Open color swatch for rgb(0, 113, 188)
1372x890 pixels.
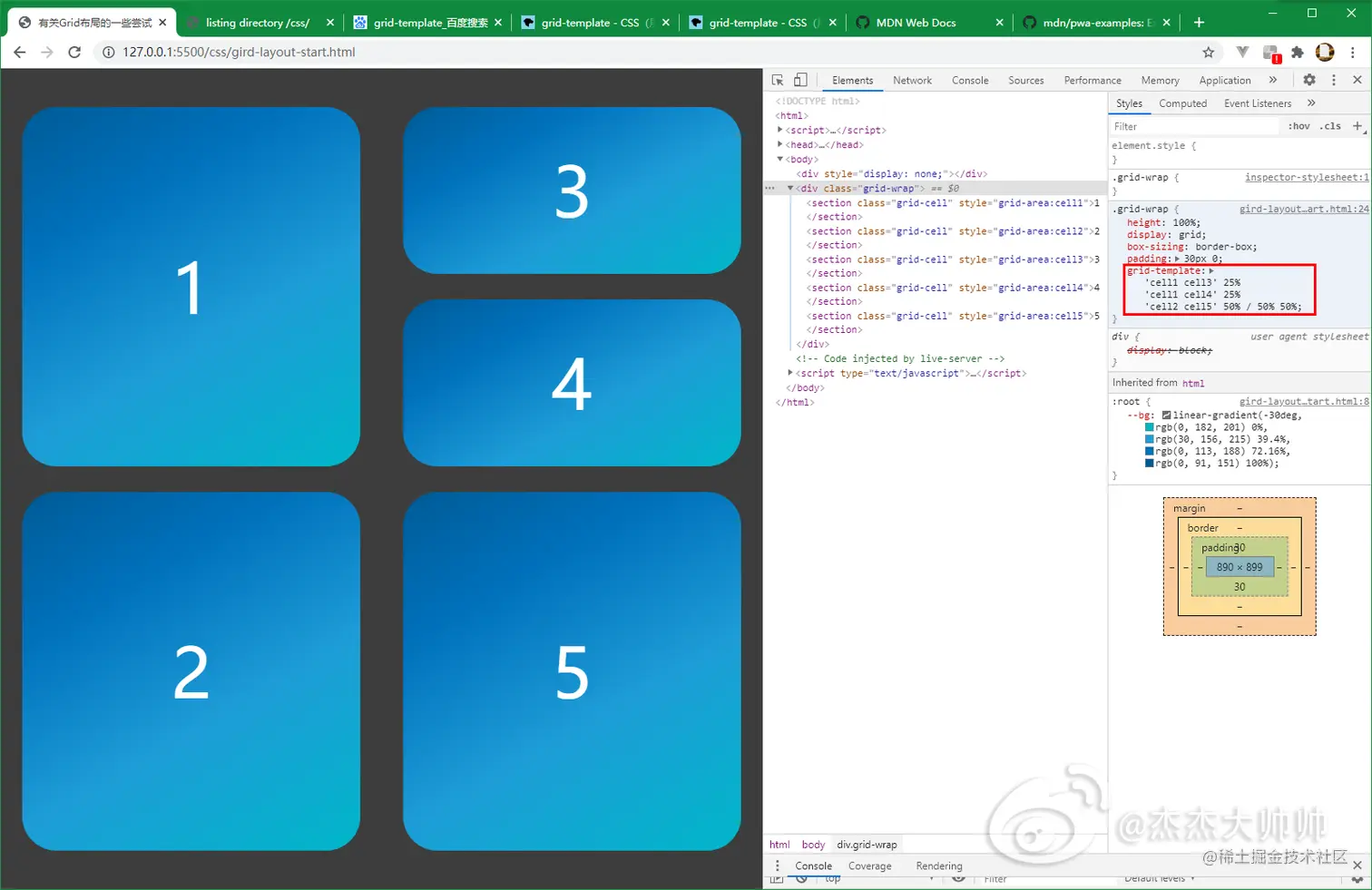point(1150,451)
